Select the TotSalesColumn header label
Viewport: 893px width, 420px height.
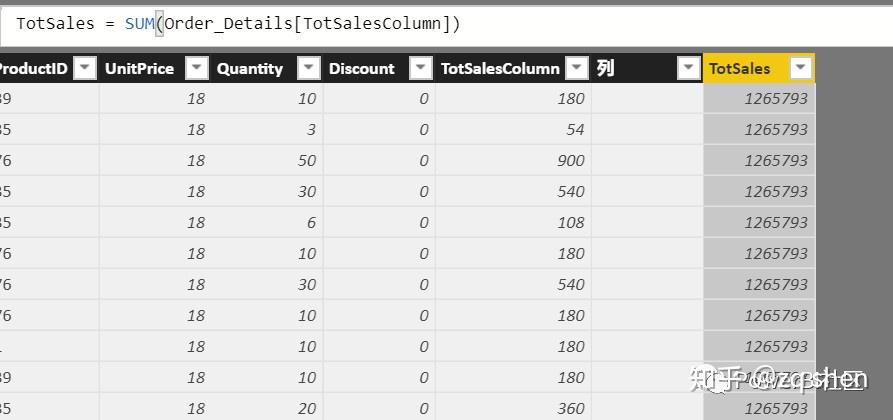500,68
